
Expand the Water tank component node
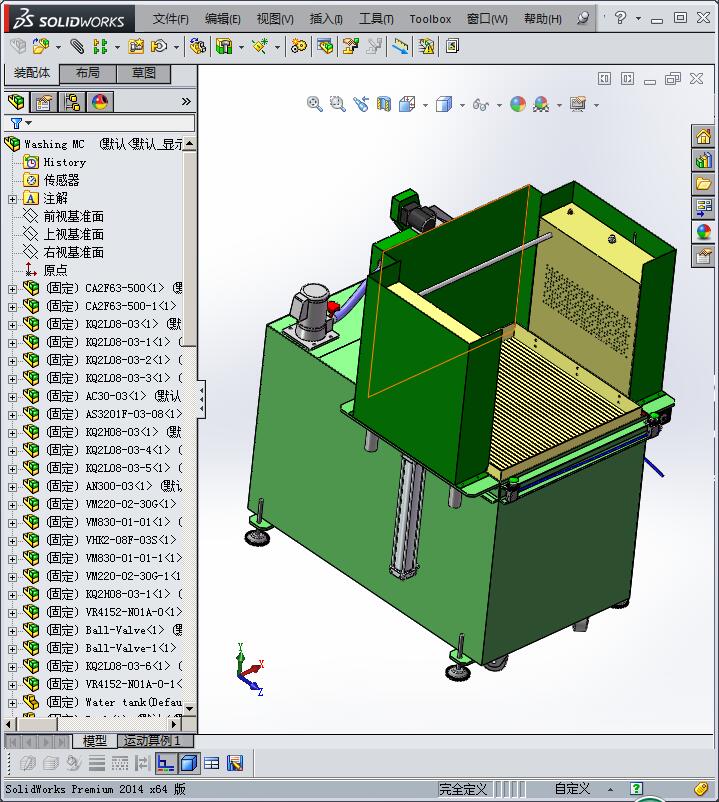point(12,703)
